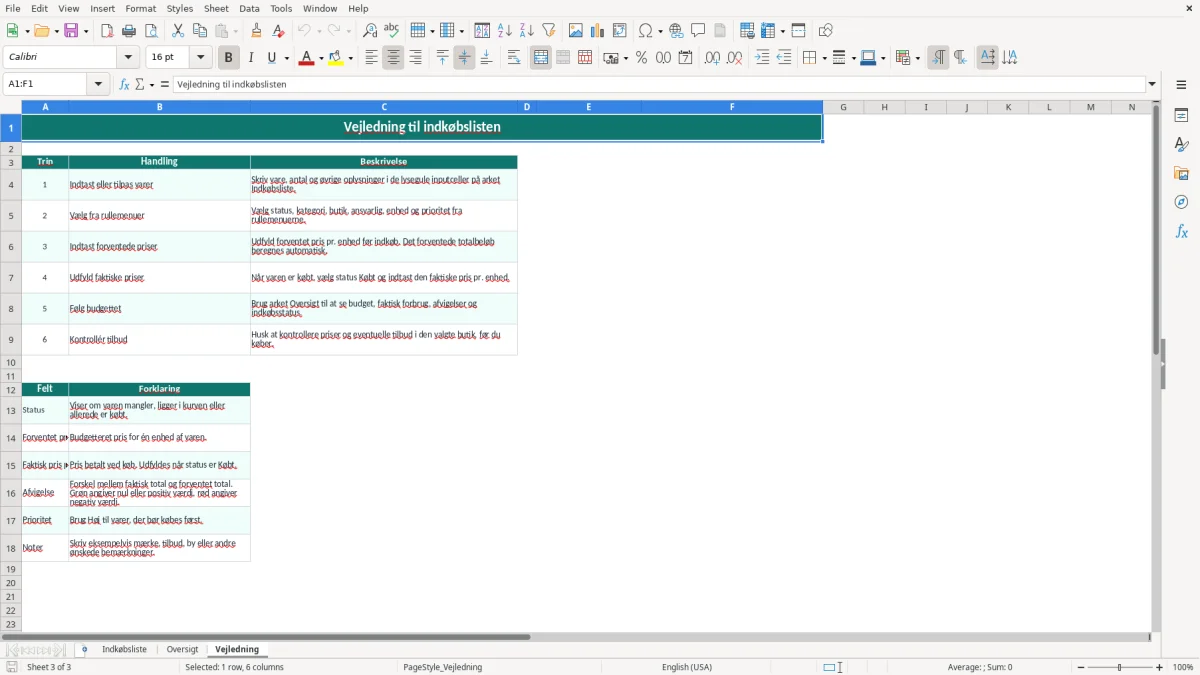Open the Format menu

pyautogui.click(x=141, y=8)
